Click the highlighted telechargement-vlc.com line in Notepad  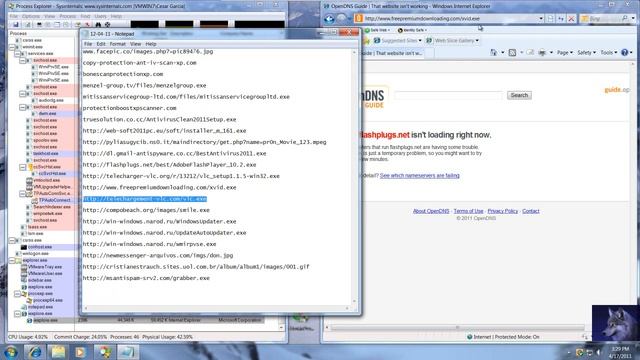[144, 199]
